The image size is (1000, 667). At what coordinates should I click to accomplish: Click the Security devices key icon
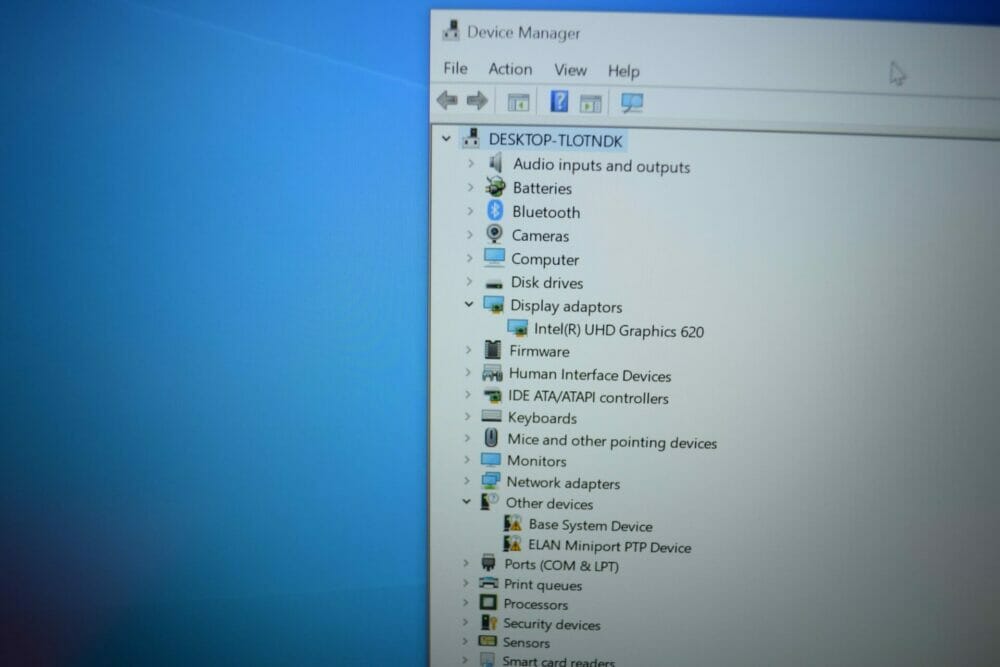[x=489, y=622]
